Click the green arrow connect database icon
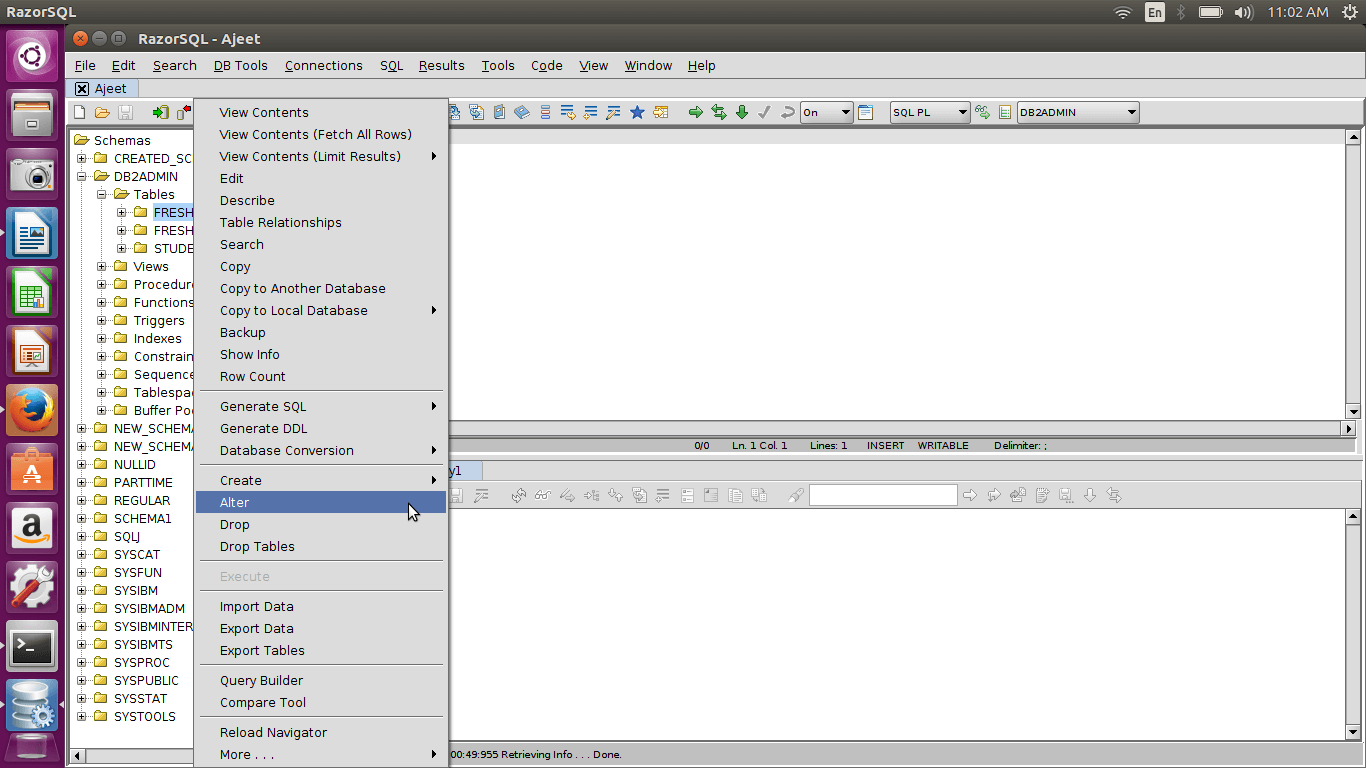The width and height of the screenshot is (1366, 768). pyautogui.click(x=160, y=113)
